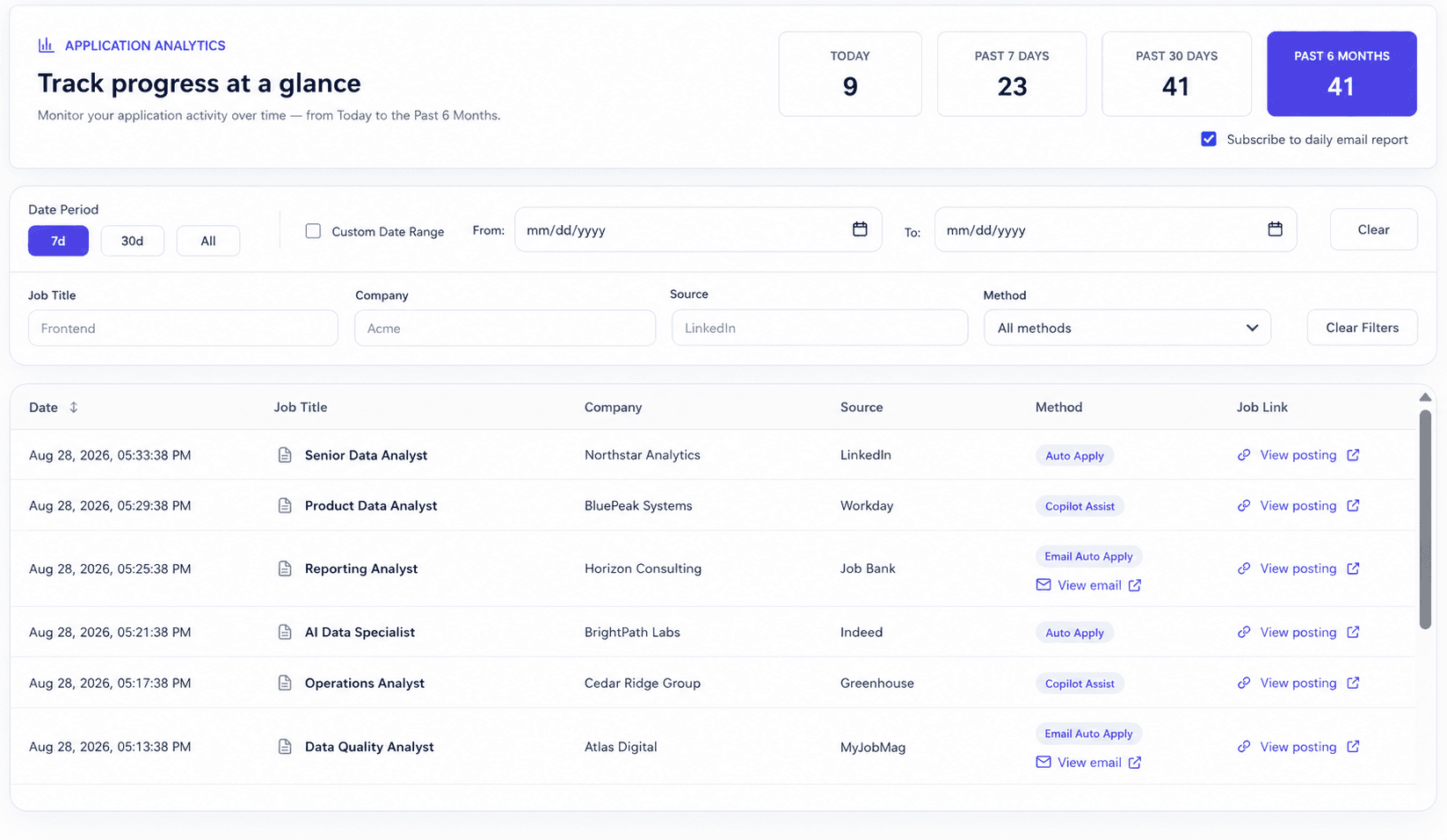1447x840 pixels.
Task: Open View posting link for Senior Data Analyst
Action: tap(1298, 455)
